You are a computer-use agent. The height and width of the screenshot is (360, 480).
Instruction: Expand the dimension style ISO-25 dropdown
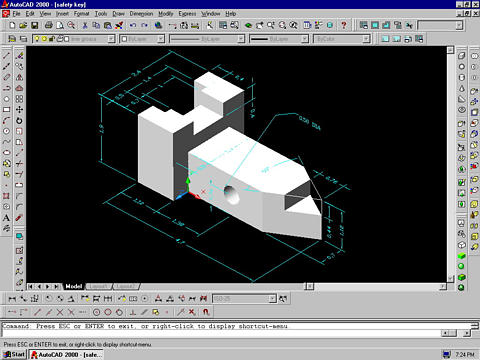click(272, 299)
